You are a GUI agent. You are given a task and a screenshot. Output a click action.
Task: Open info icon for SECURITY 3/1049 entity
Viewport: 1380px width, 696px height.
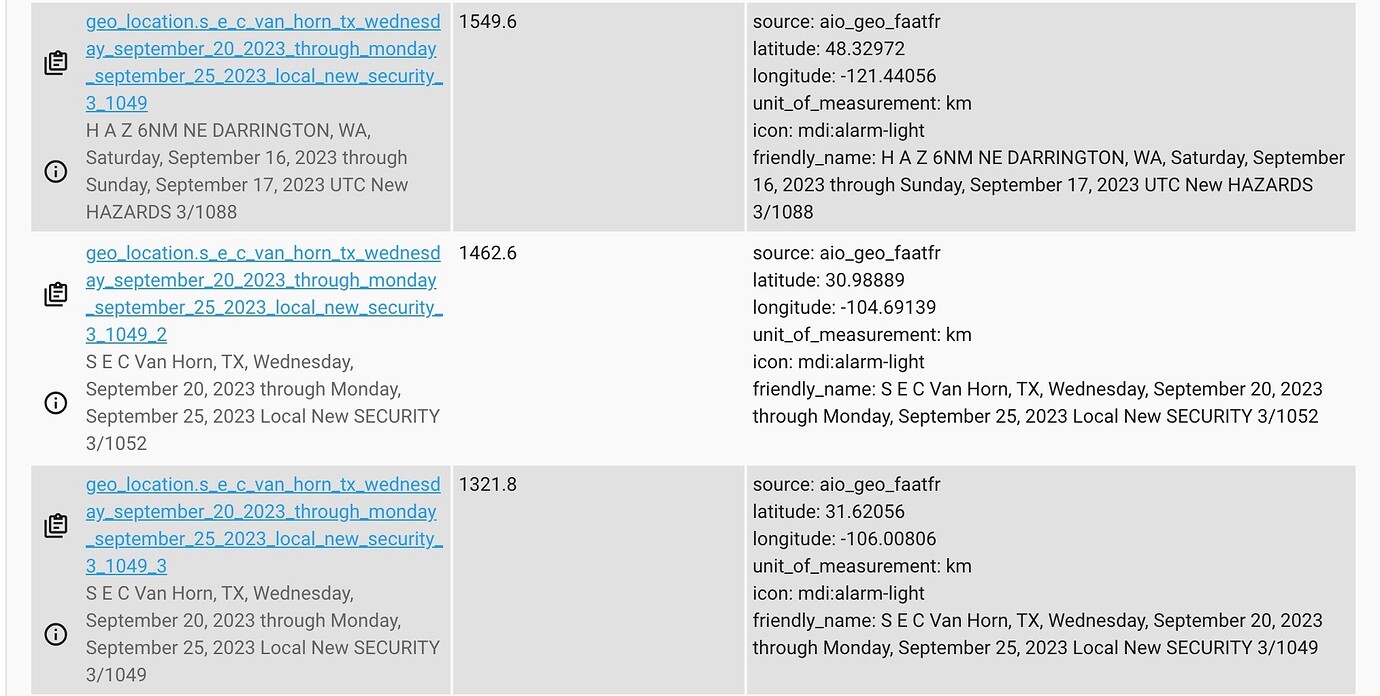coord(56,634)
